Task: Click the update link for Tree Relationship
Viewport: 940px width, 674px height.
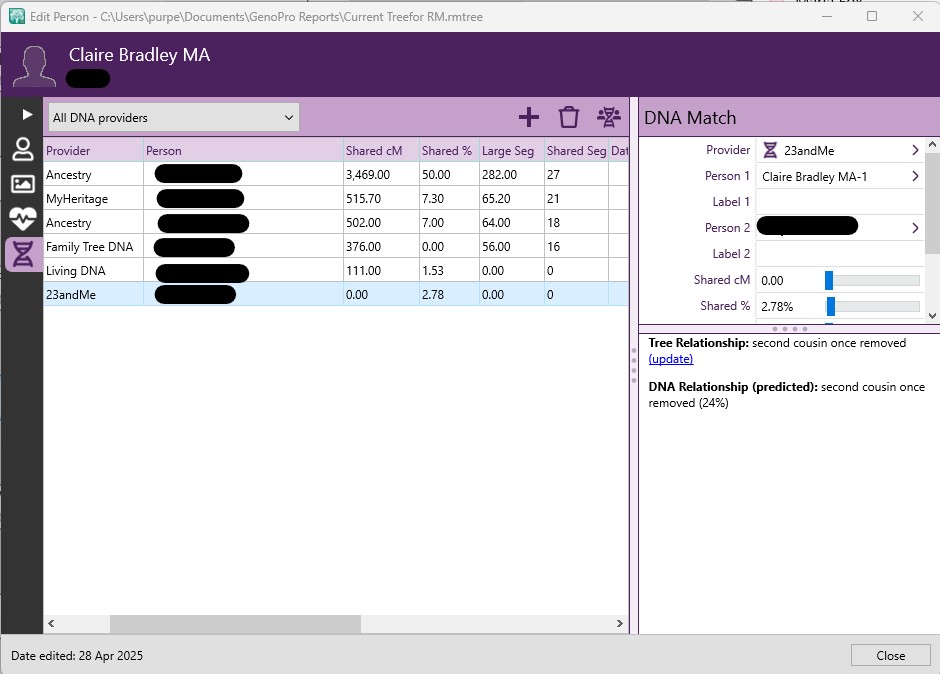Action: (671, 359)
